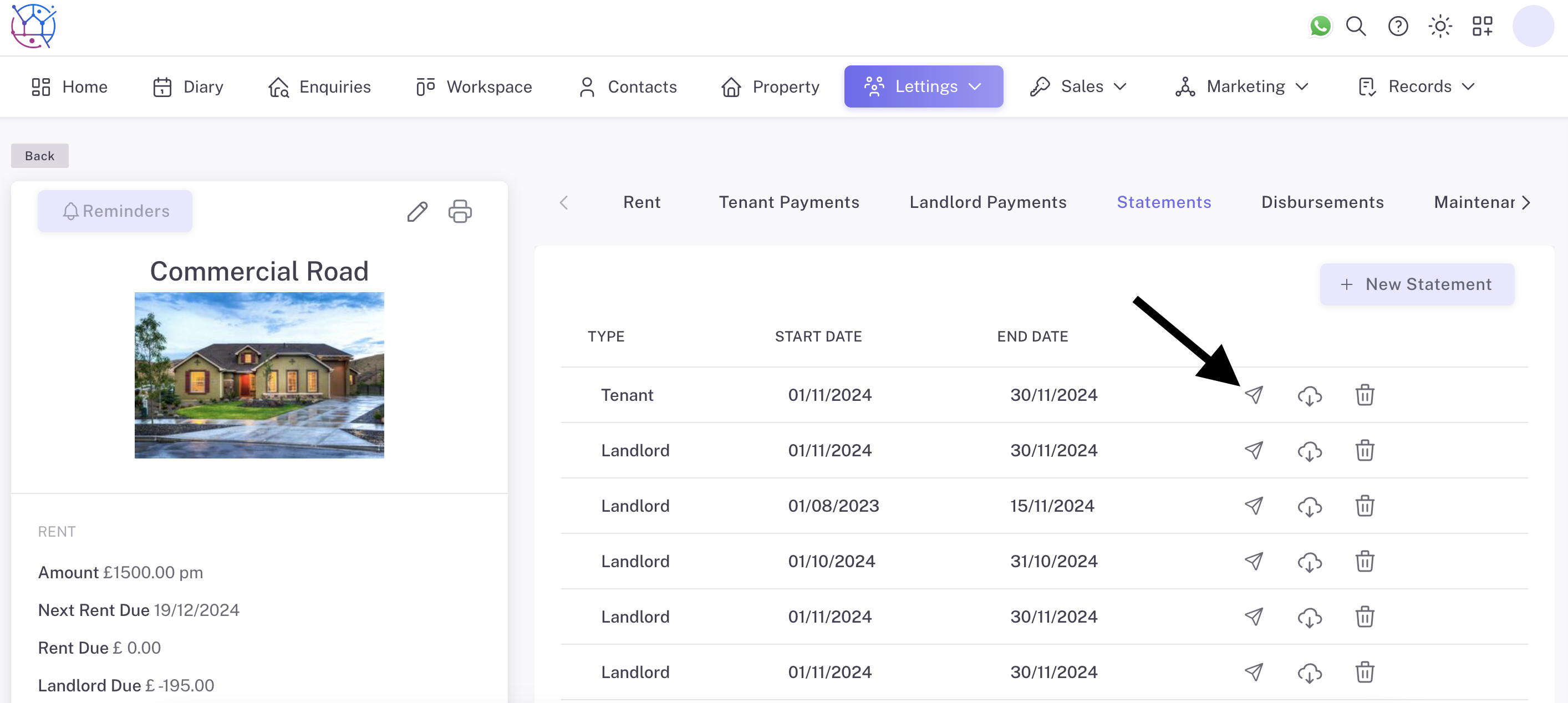
Task: Switch to the Tenant Payments tab
Action: pyautogui.click(x=789, y=202)
